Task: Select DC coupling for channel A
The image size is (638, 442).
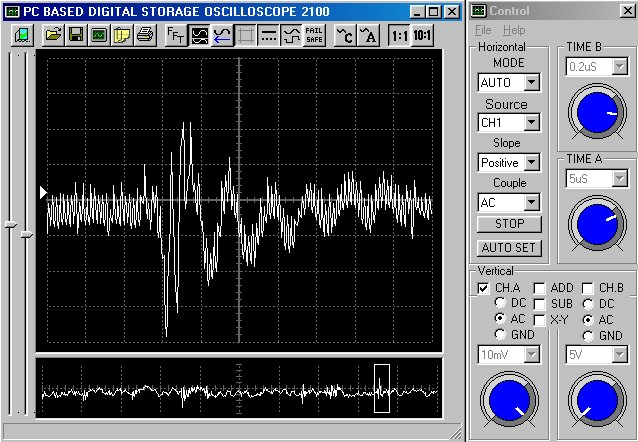Action: pos(499,303)
